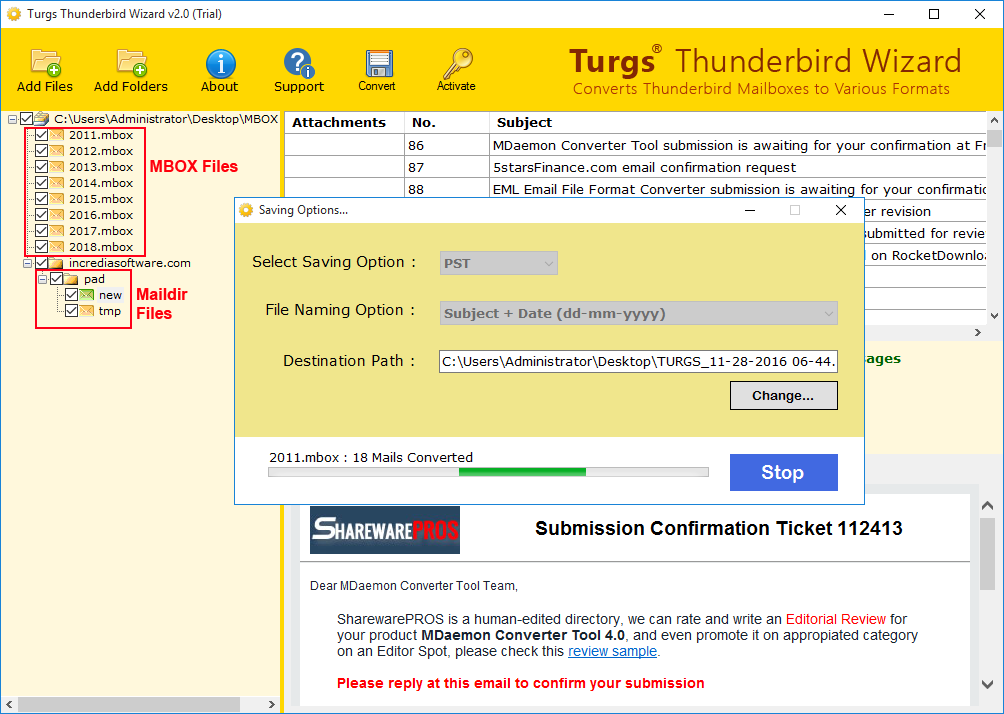
Task: Click the left panel horizontal scrollbar right arrow
Action: (271, 704)
